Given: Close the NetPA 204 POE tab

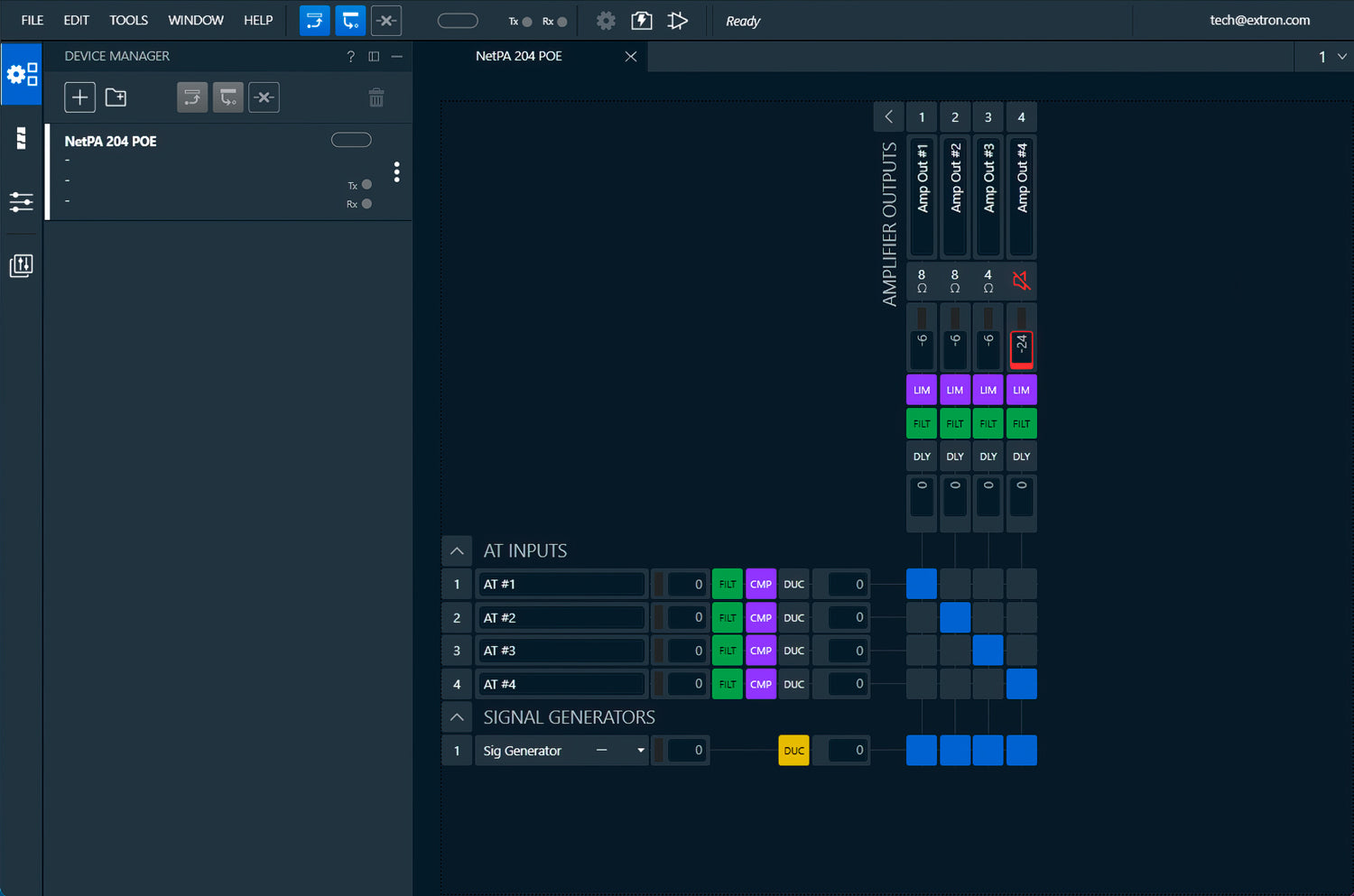Looking at the screenshot, I should click(x=631, y=56).
